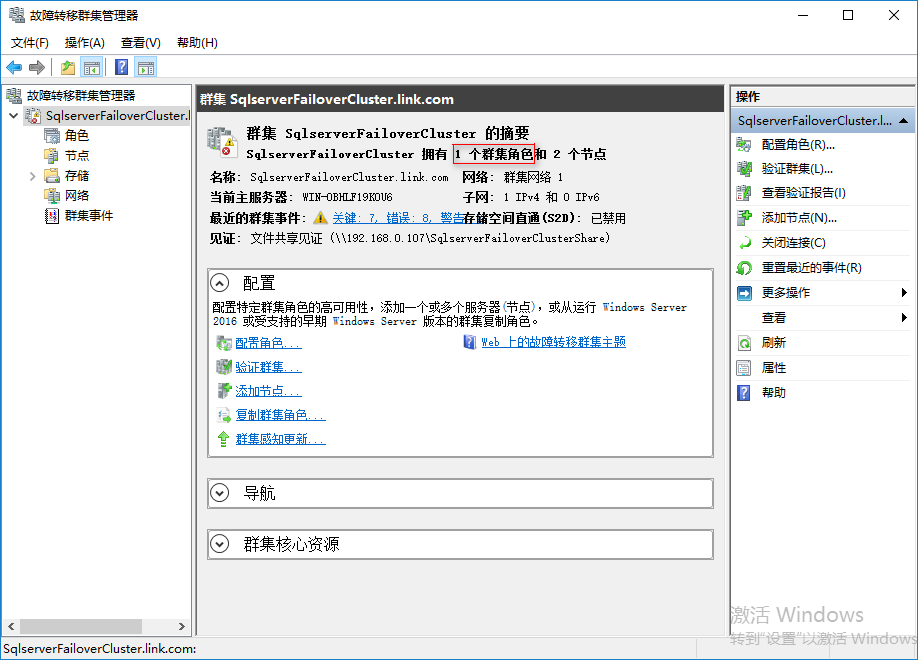Click the 添加节点(N) icon in actions pane
Screen dimensions: 918x660
click(744, 218)
